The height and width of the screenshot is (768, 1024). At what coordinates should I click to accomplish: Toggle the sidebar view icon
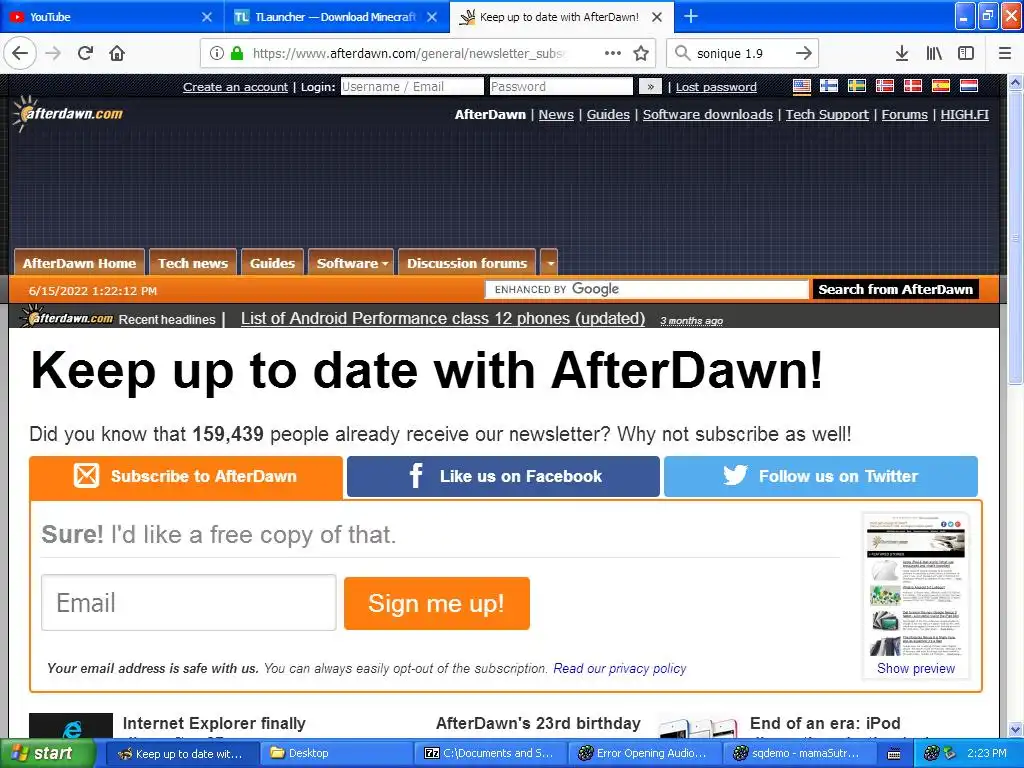pos(966,53)
